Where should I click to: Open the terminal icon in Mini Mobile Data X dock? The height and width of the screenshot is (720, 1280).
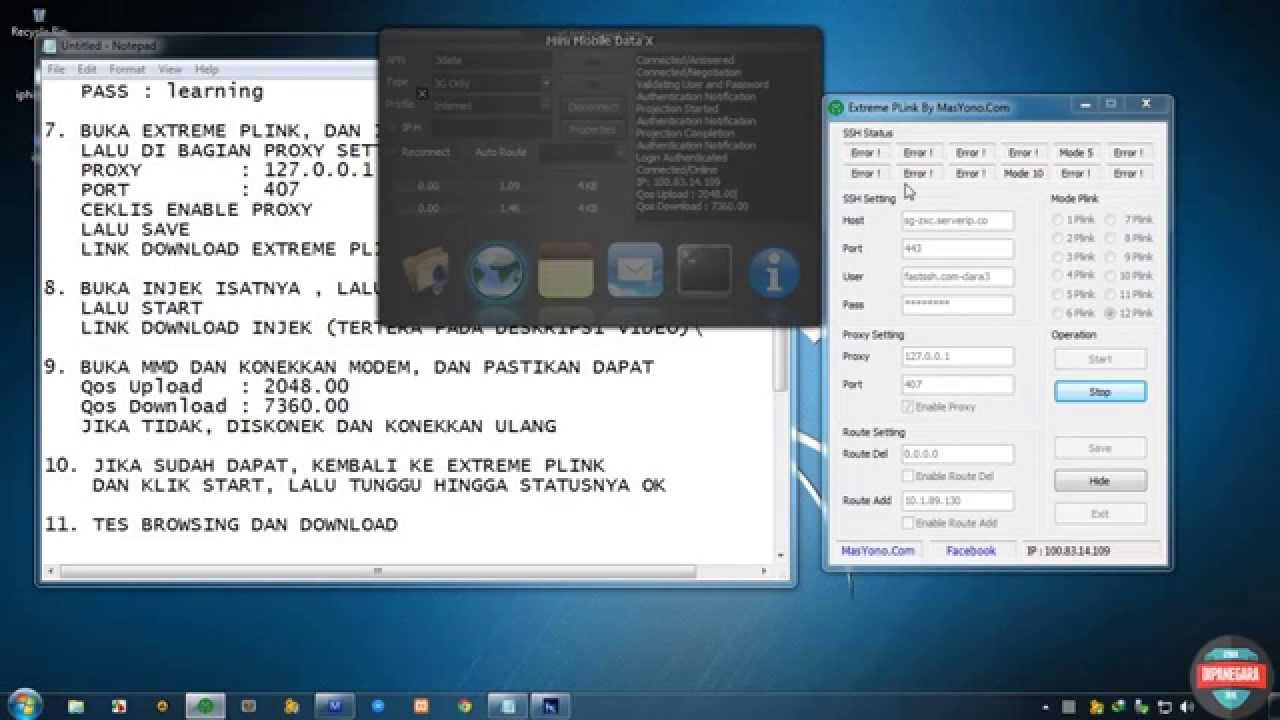(x=704, y=270)
